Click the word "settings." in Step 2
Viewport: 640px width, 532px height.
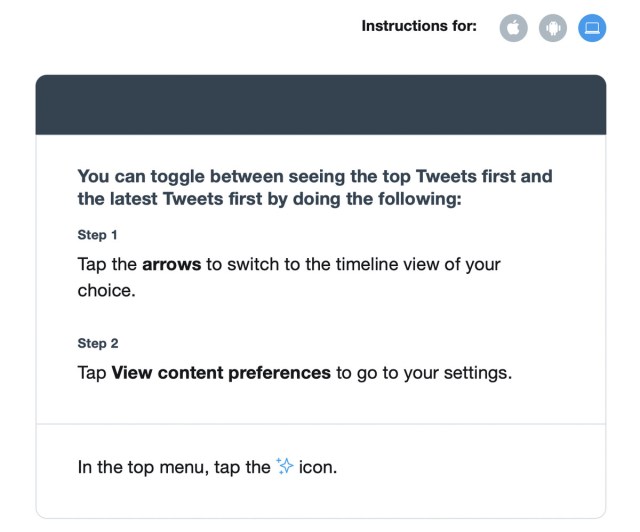click(x=478, y=373)
